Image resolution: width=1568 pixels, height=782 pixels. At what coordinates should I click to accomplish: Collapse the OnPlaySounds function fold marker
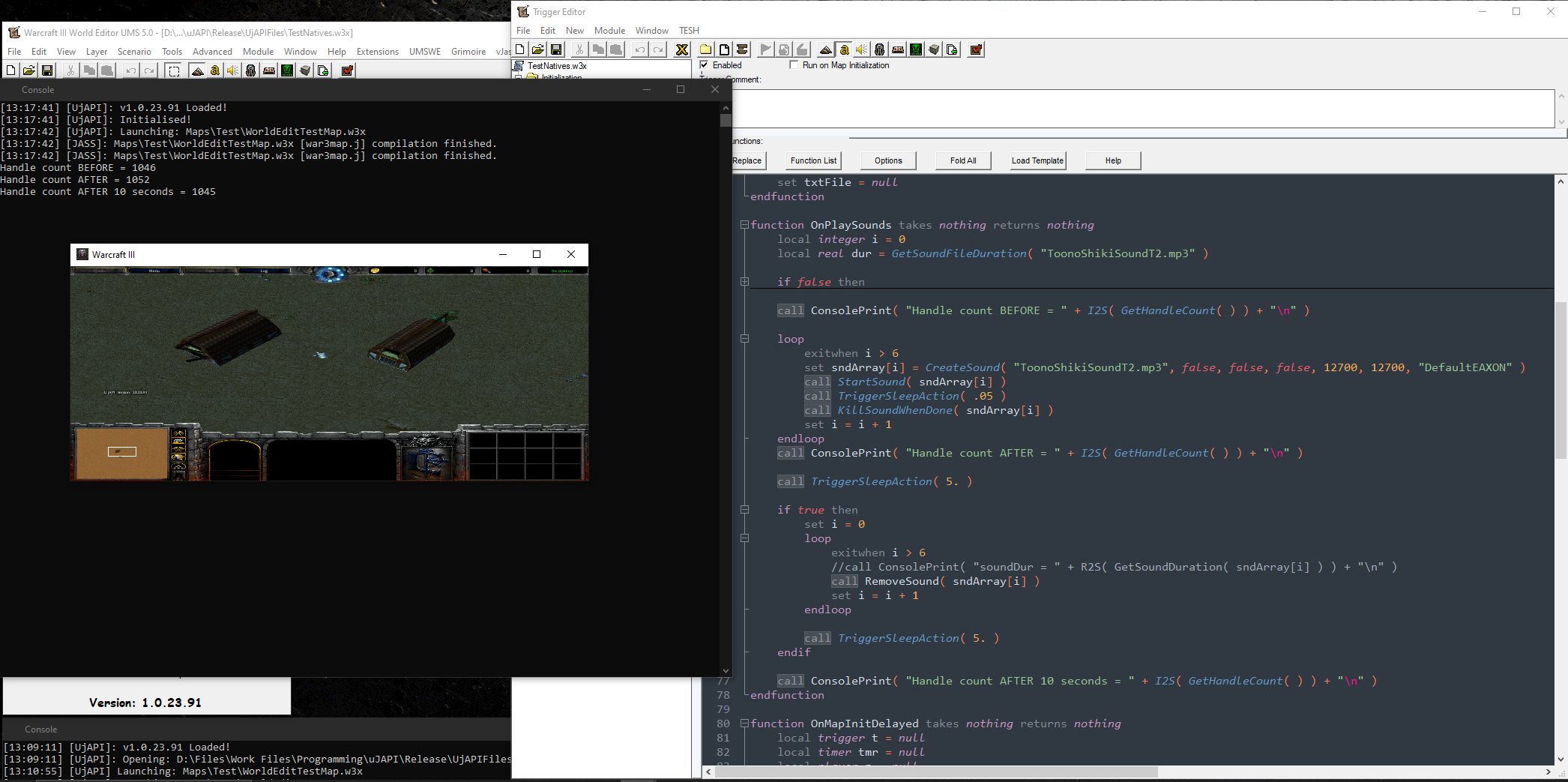[744, 225]
